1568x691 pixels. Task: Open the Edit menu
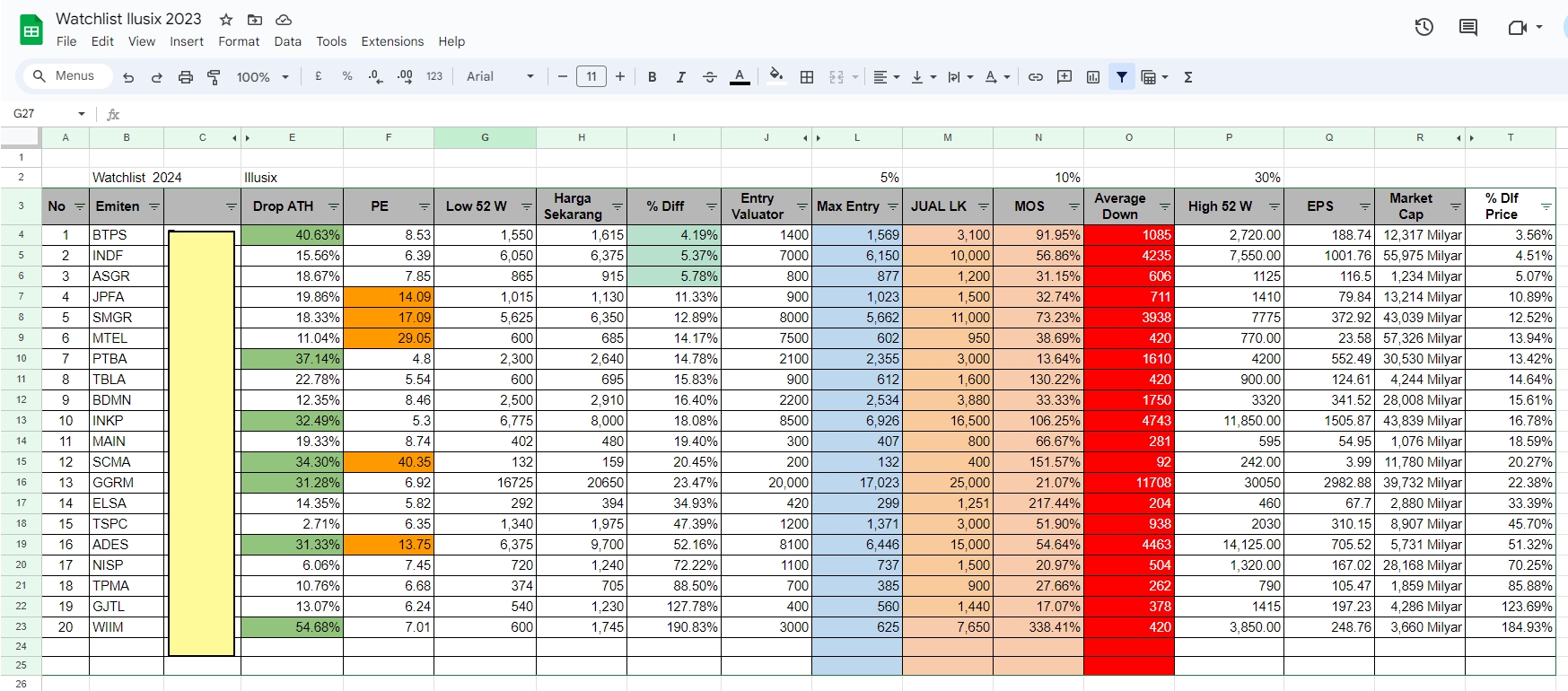pyautogui.click(x=102, y=41)
